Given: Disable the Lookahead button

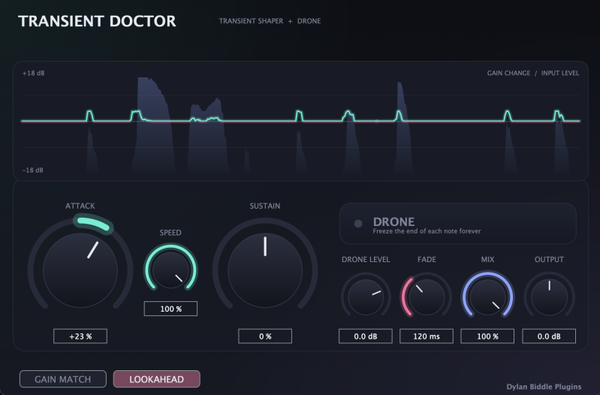Looking at the screenshot, I should coord(157,379).
